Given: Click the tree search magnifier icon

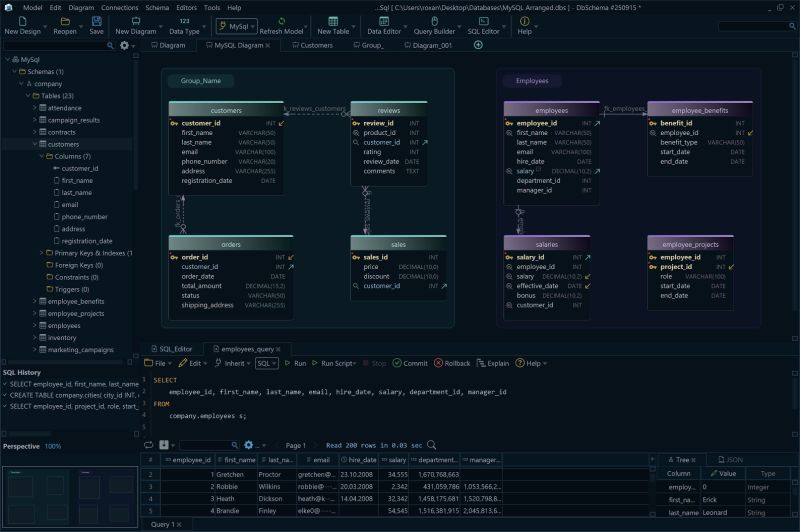Looking at the screenshot, I should point(110,45).
